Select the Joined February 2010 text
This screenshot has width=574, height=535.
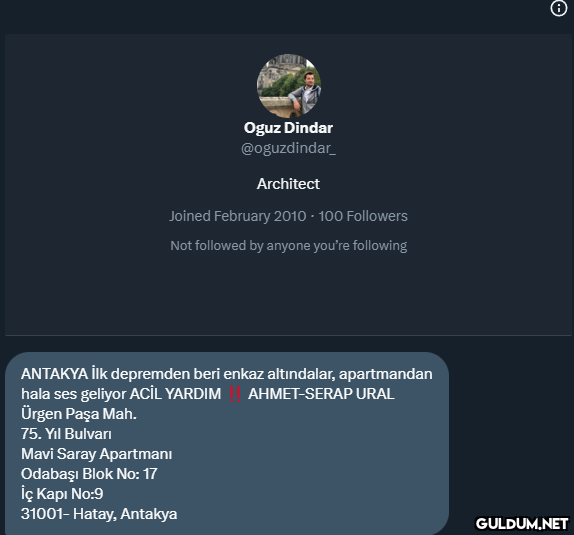pyautogui.click(x=238, y=216)
